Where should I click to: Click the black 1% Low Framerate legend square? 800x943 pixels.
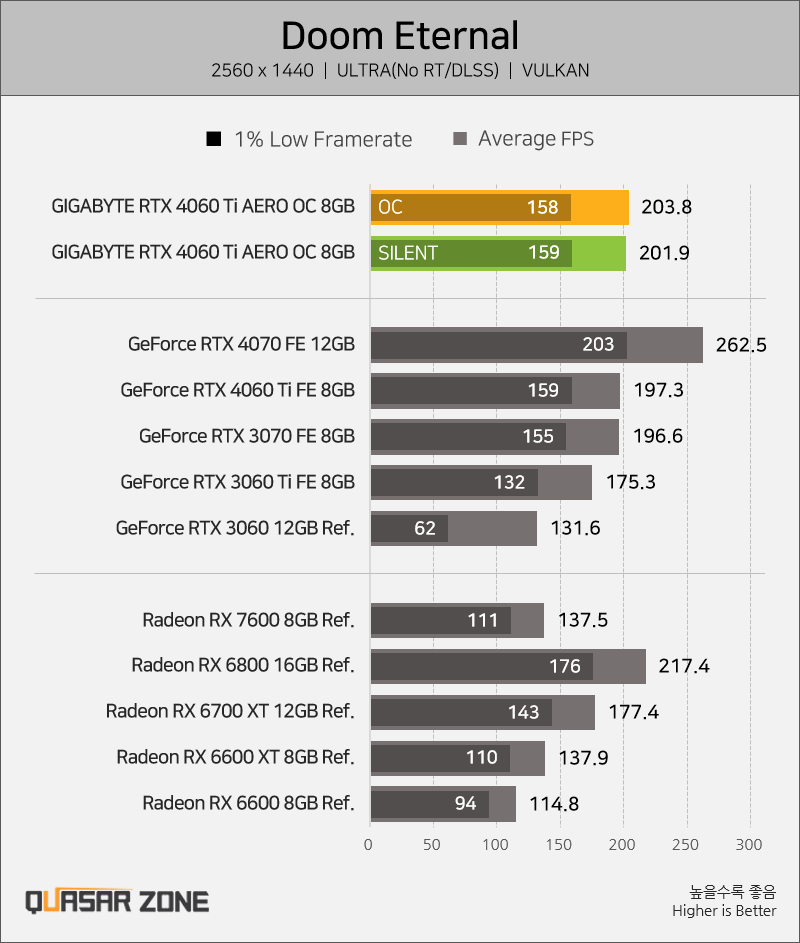coord(214,139)
